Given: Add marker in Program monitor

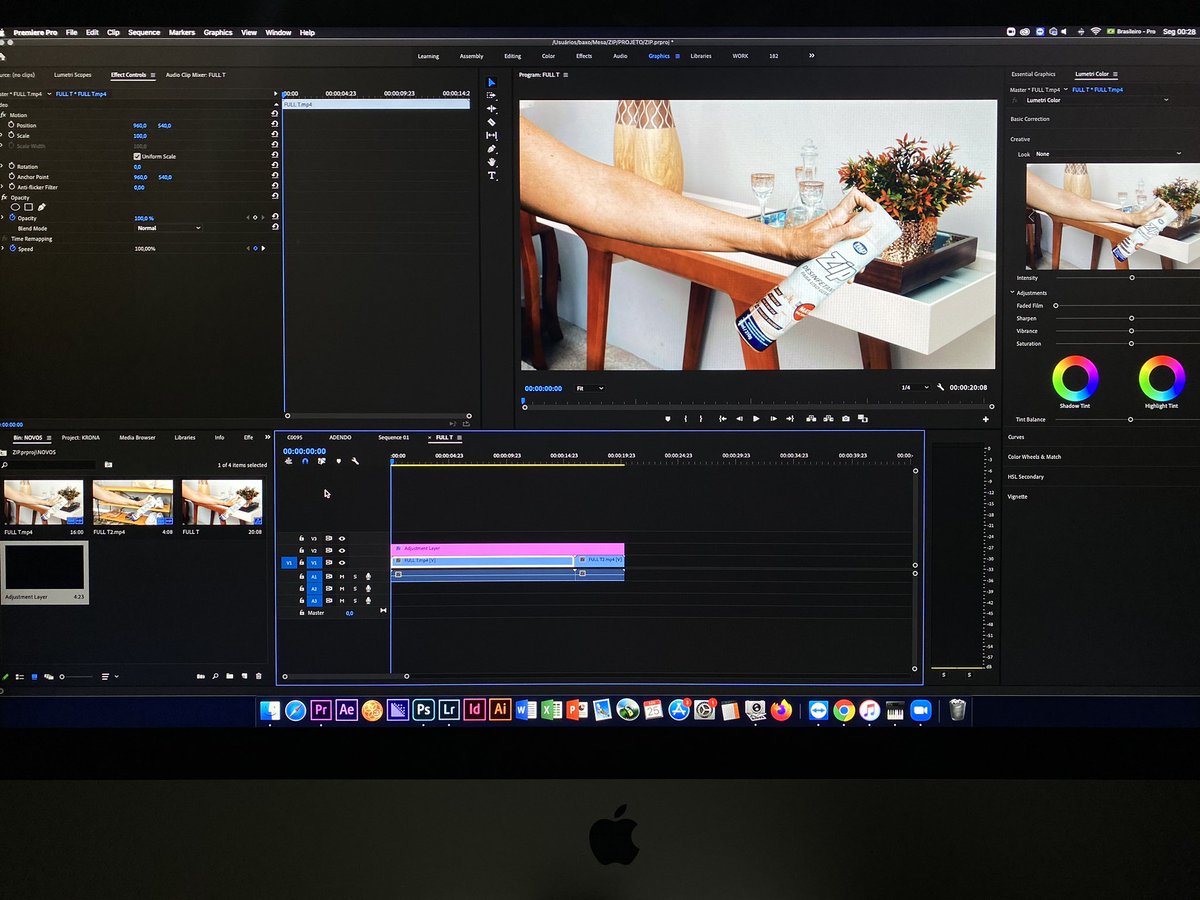Looking at the screenshot, I should 669,418.
